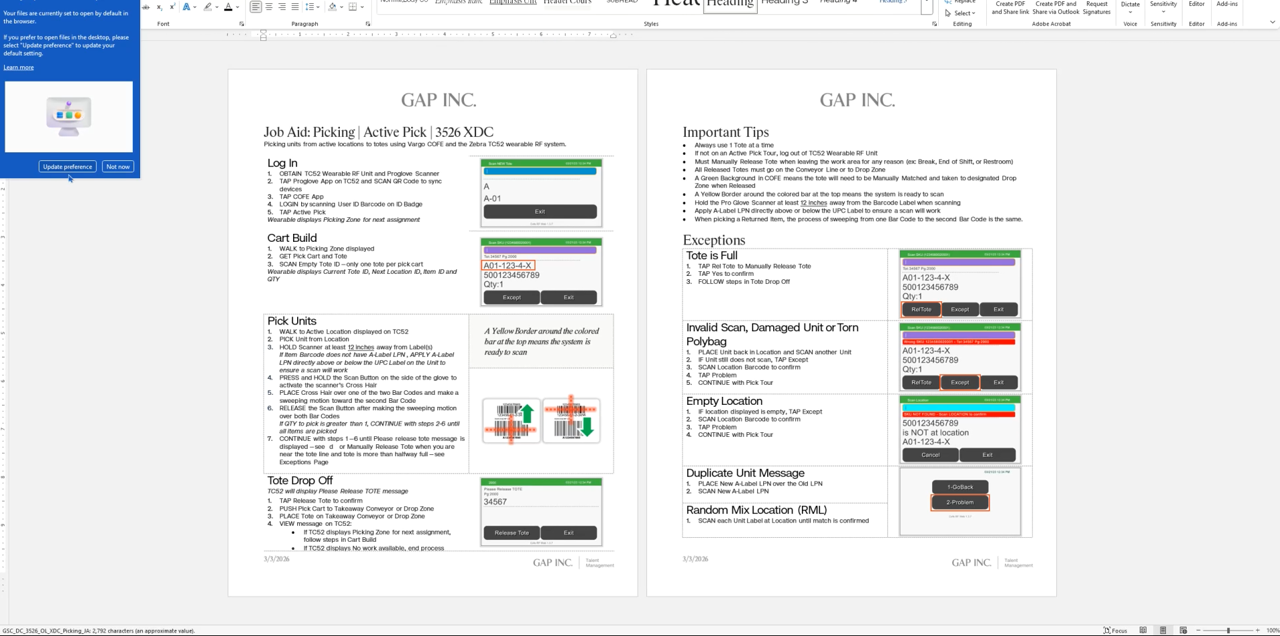
Task: Open the borders dropdown arrow
Action: (362, 7)
